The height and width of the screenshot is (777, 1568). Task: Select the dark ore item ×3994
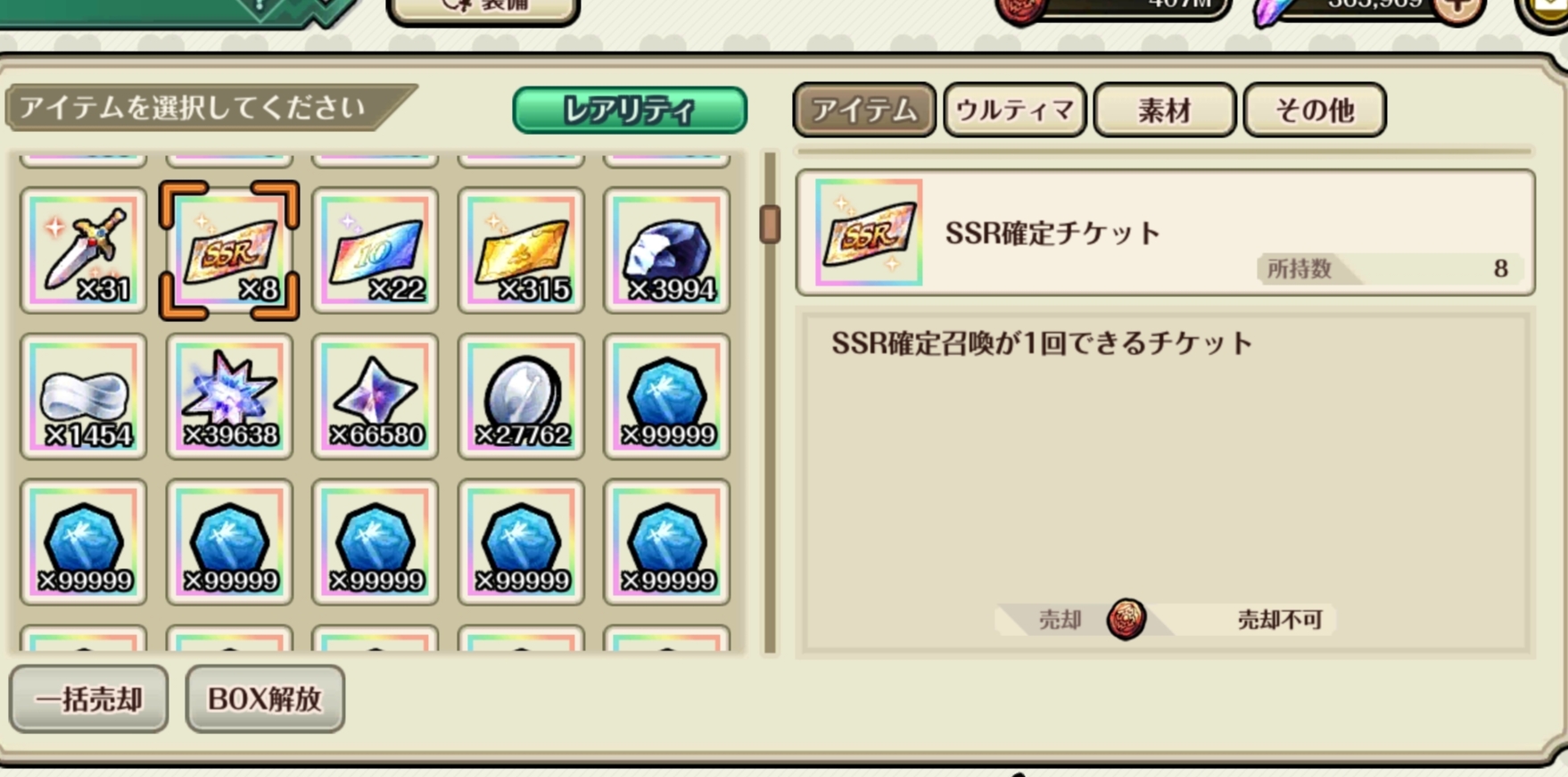click(x=666, y=251)
